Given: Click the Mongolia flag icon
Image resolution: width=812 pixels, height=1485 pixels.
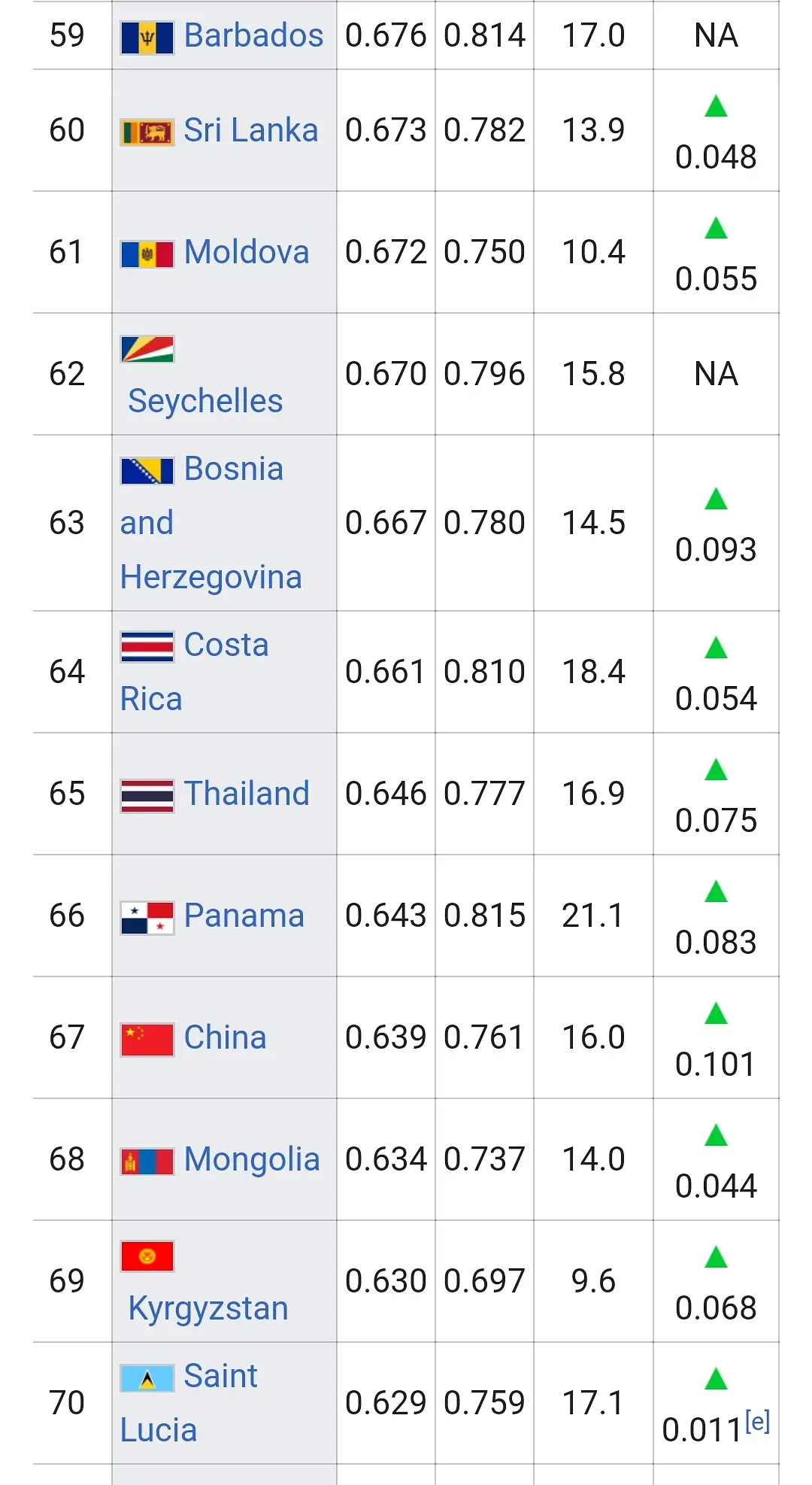Looking at the screenshot, I should pos(147,1162).
